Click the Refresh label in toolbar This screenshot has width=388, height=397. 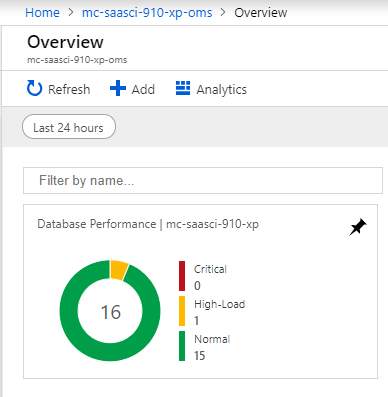(69, 89)
